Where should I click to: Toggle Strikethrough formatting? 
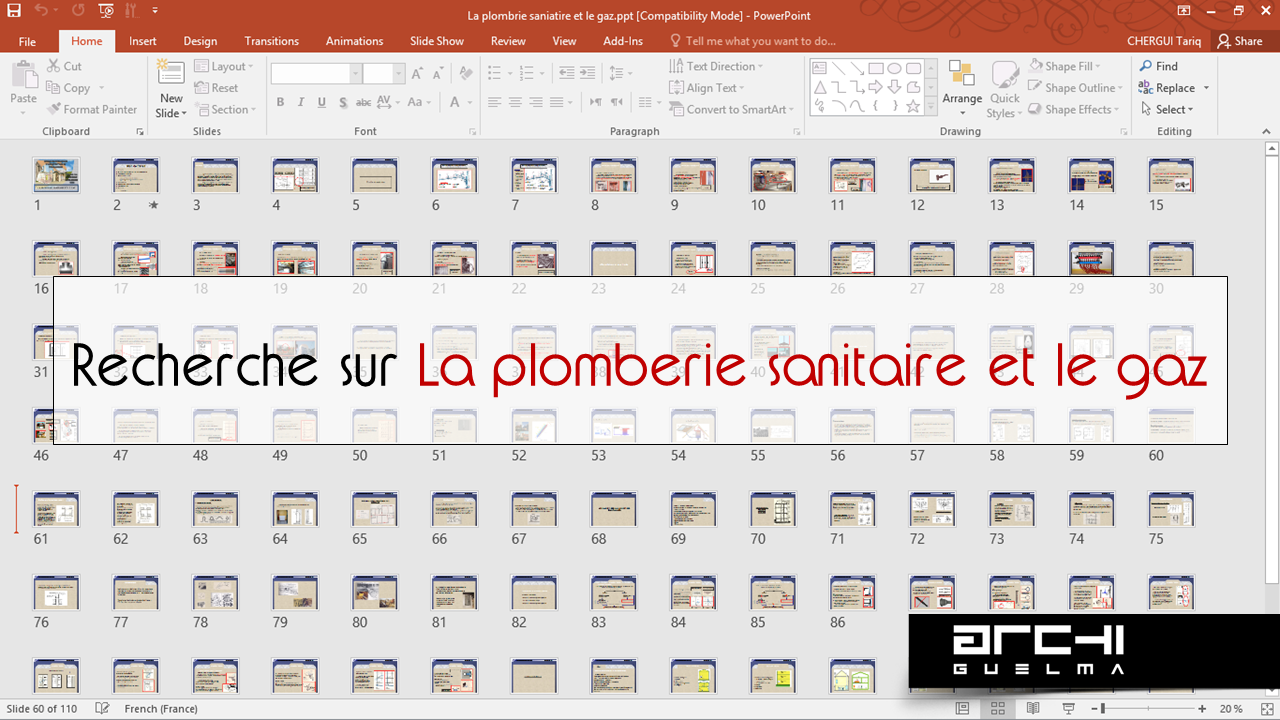pyautogui.click(x=365, y=102)
